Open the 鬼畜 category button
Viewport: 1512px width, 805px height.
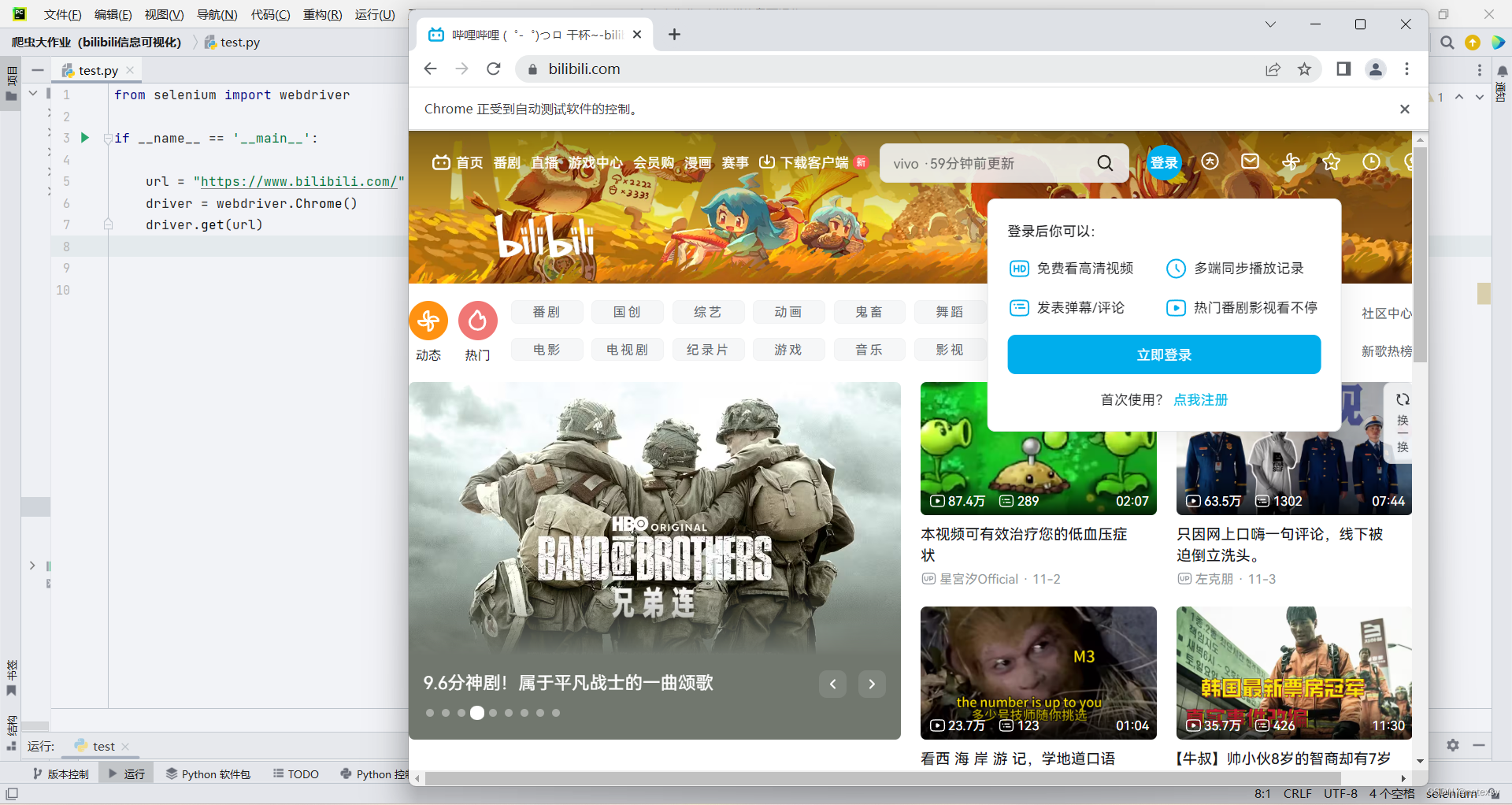[869, 312]
